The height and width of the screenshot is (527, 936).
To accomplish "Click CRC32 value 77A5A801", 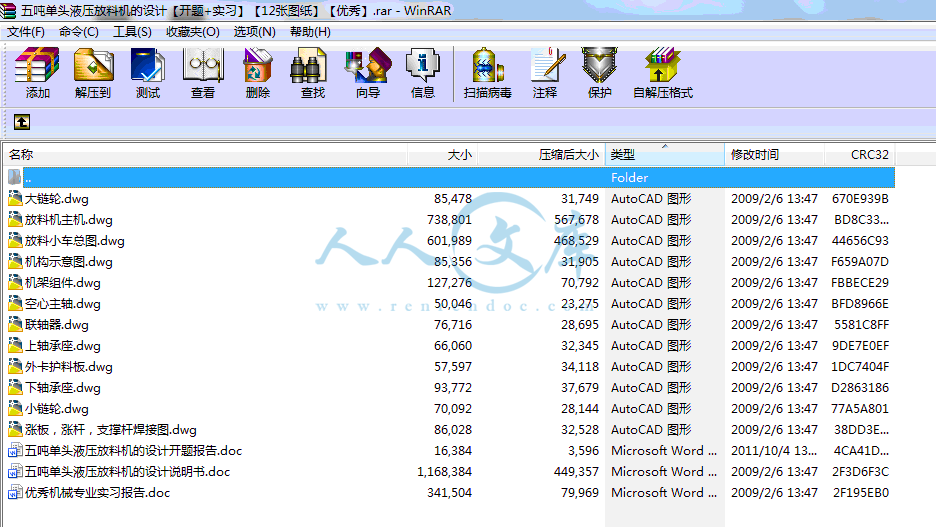I will point(860,408).
